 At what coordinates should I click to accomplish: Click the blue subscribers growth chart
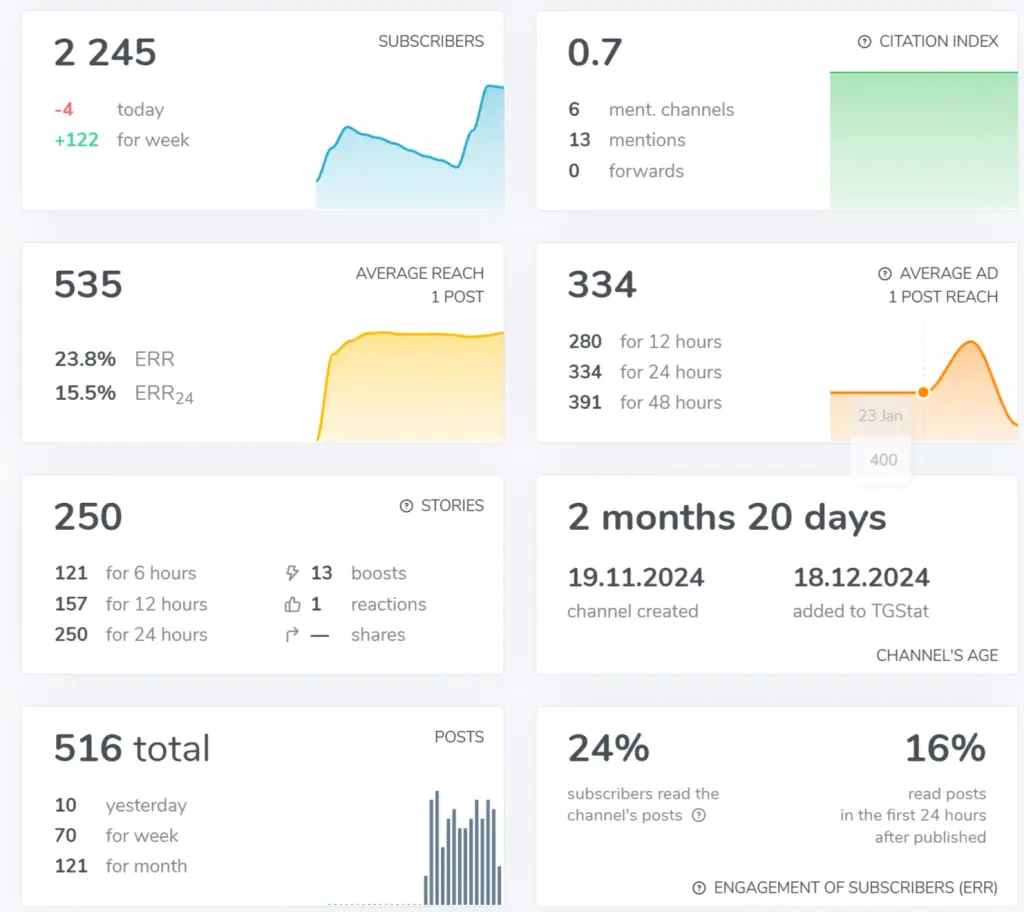click(x=410, y=146)
